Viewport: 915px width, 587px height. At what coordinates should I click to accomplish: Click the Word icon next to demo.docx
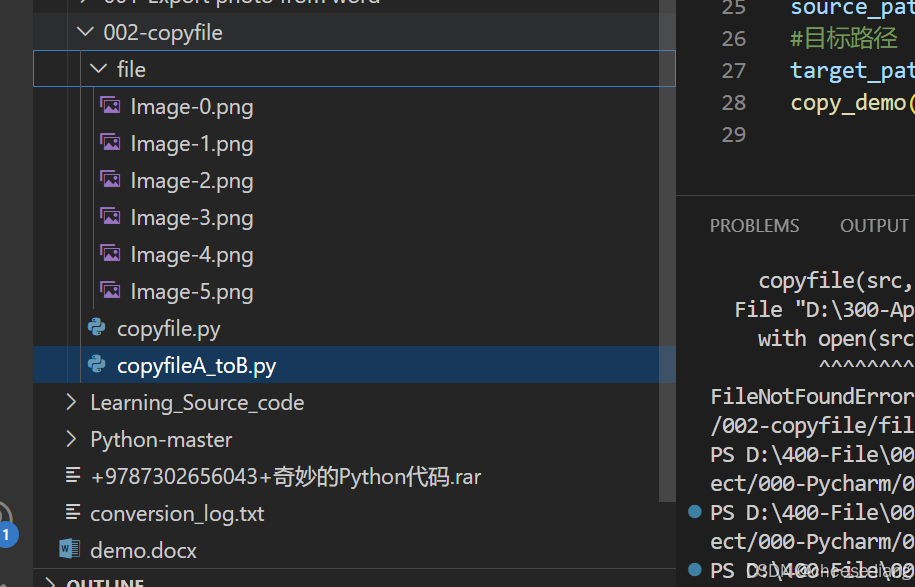coord(69,550)
